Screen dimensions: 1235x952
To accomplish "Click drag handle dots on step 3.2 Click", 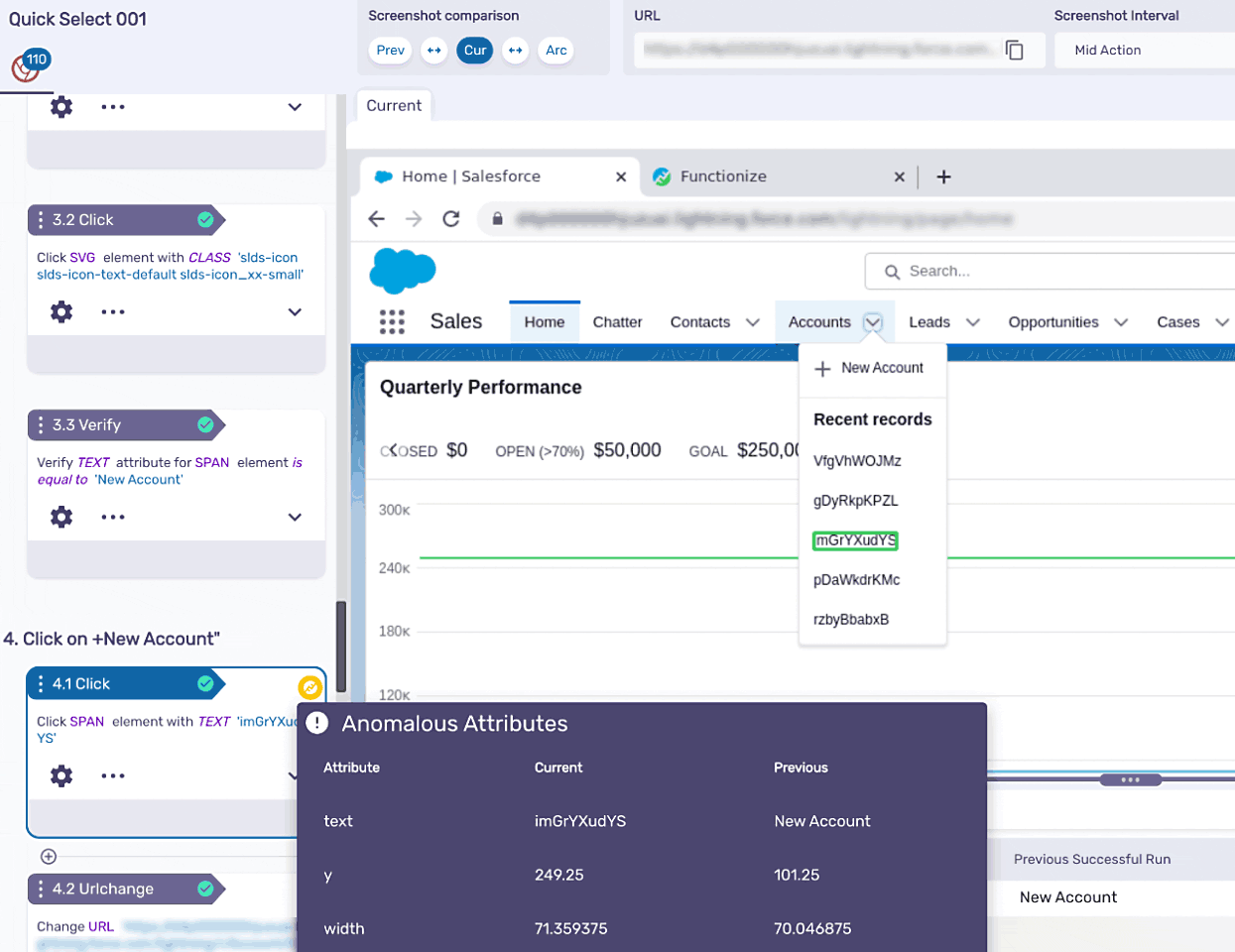I will coord(41,219).
